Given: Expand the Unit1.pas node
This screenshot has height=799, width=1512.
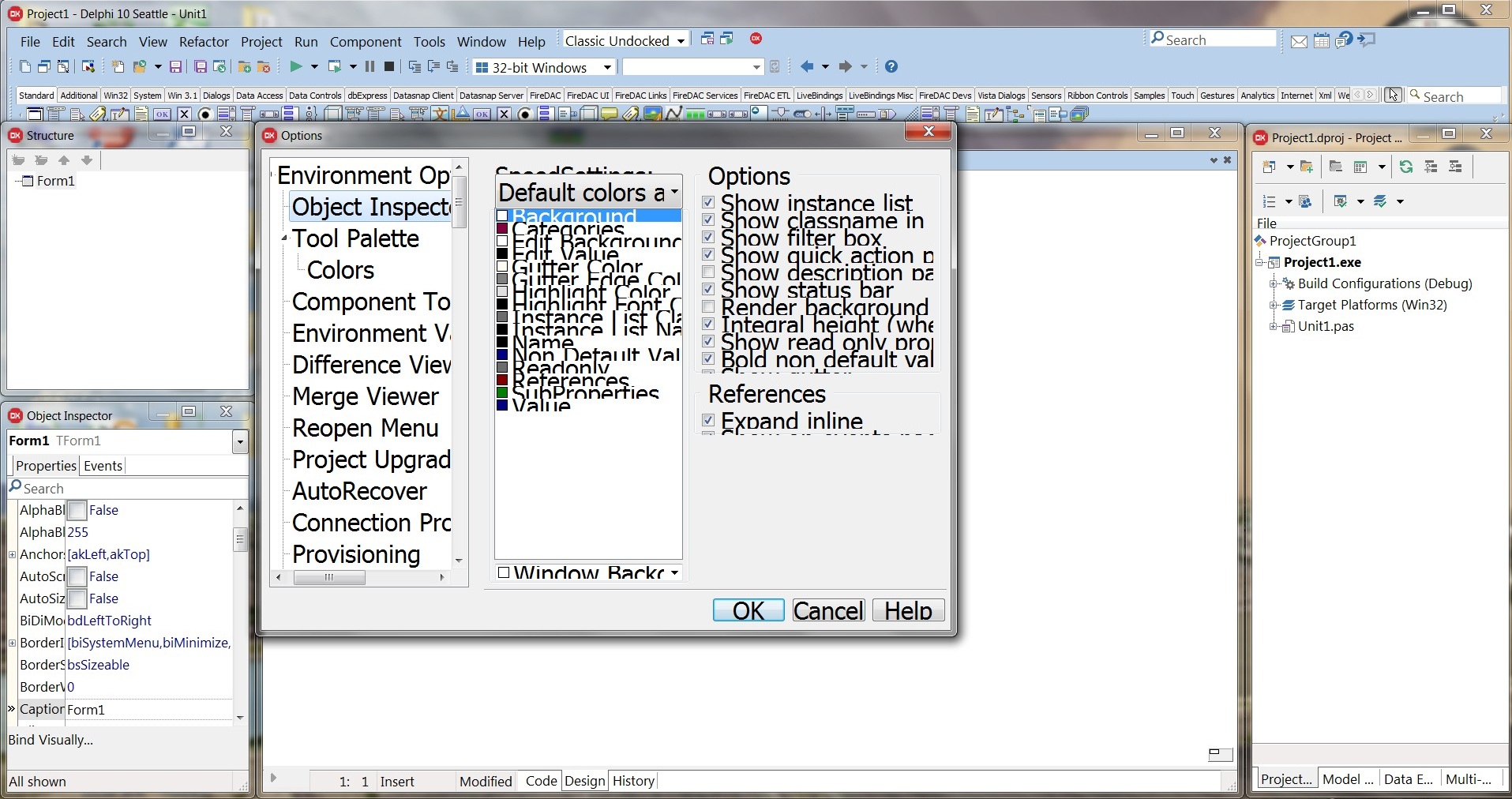Looking at the screenshot, I should (1273, 326).
